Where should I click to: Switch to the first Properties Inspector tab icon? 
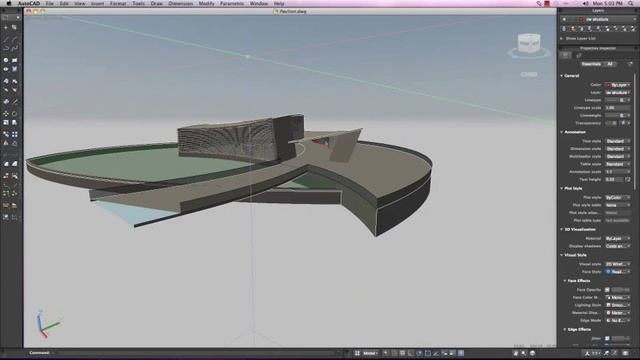(x=566, y=55)
